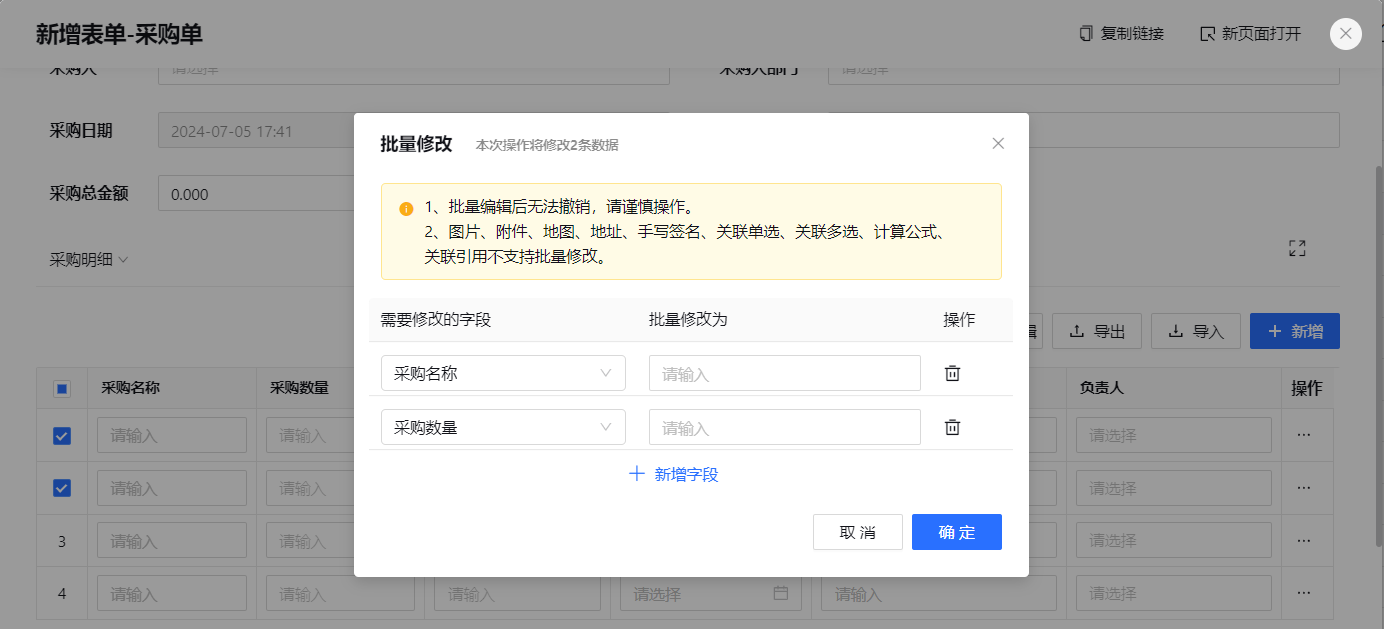
Task: Click the 复制链接 copy icon
Action: 1086,34
